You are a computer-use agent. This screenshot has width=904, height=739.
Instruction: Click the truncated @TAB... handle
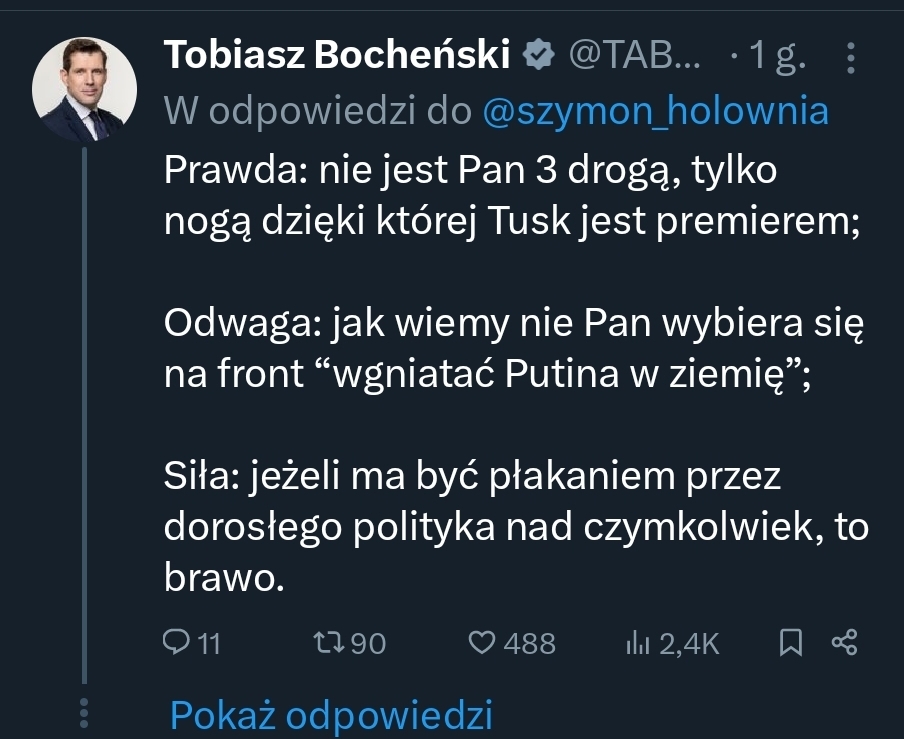pos(634,57)
